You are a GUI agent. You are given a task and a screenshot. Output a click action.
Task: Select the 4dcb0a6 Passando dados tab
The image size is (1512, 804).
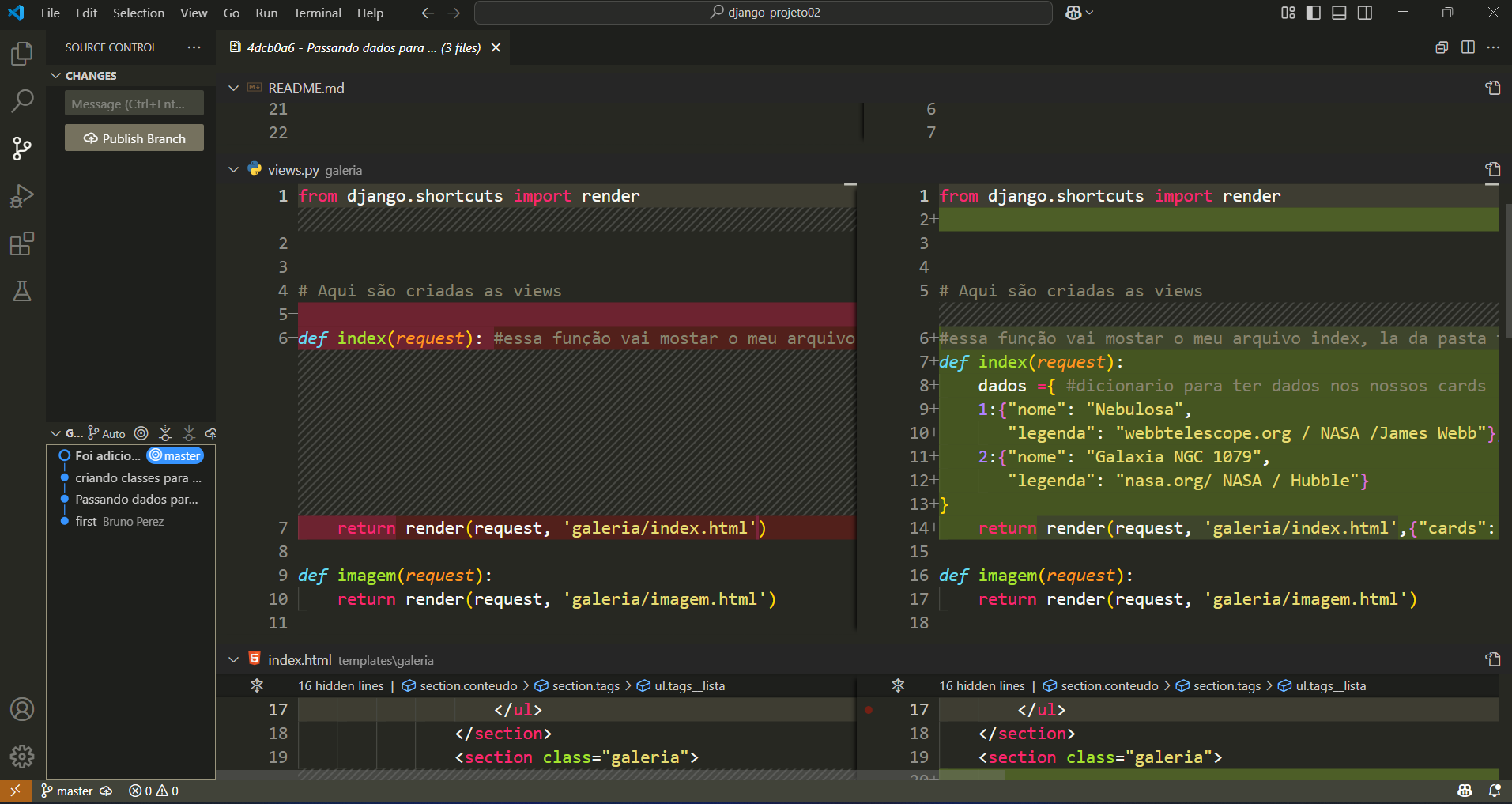click(x=364, y=47)
